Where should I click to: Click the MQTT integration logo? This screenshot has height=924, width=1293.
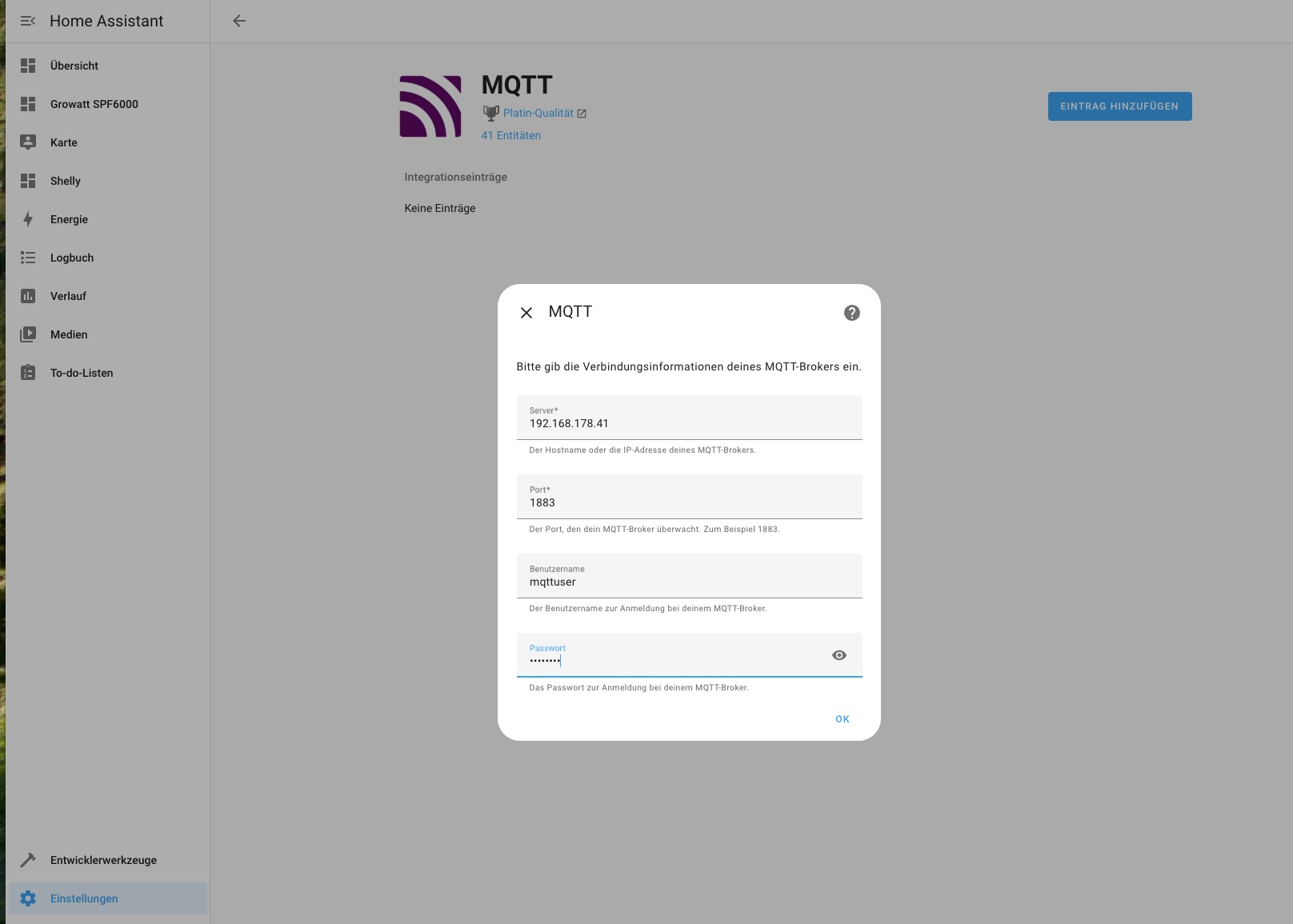click(430, 106)
